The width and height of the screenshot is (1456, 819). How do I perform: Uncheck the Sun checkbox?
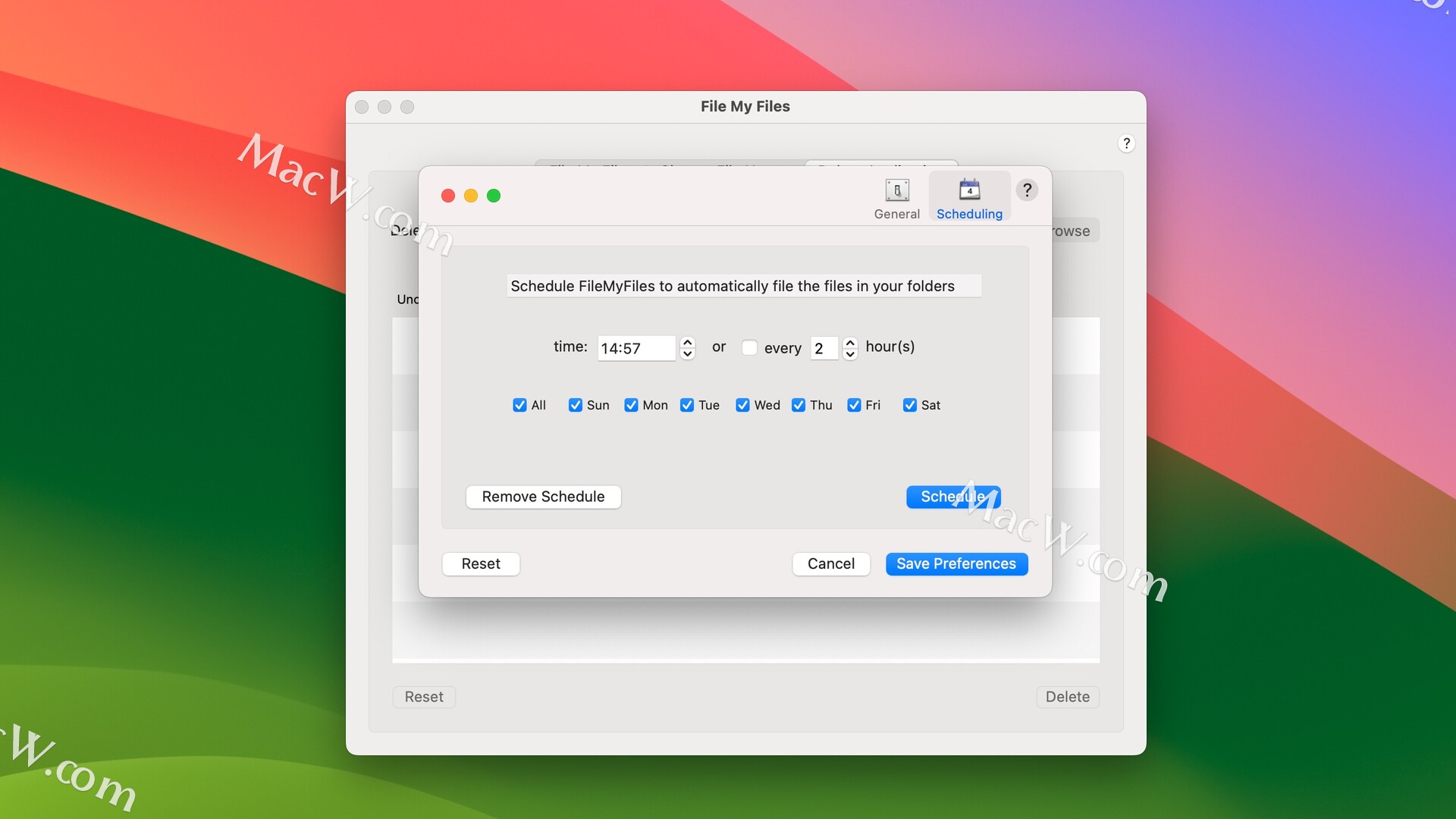click(x=576, y=405)
